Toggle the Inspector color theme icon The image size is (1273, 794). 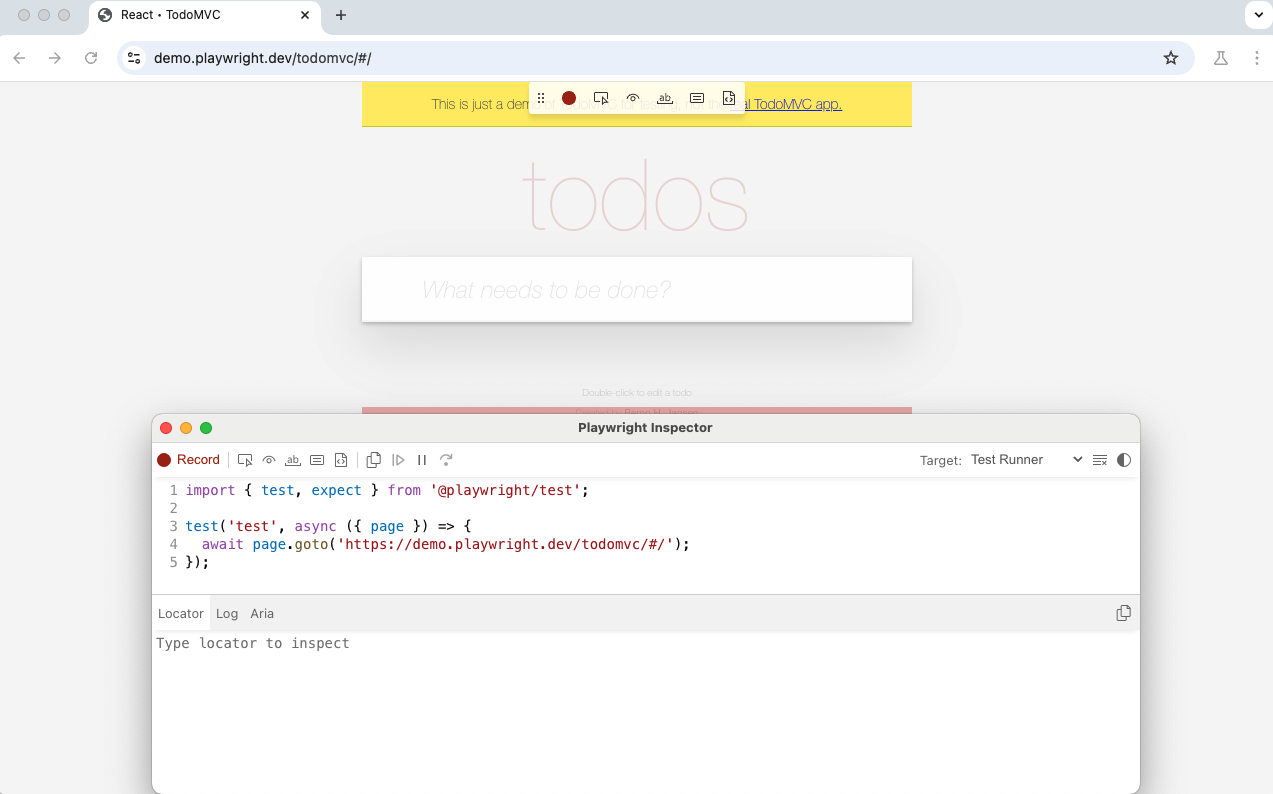pos(1124,460)
